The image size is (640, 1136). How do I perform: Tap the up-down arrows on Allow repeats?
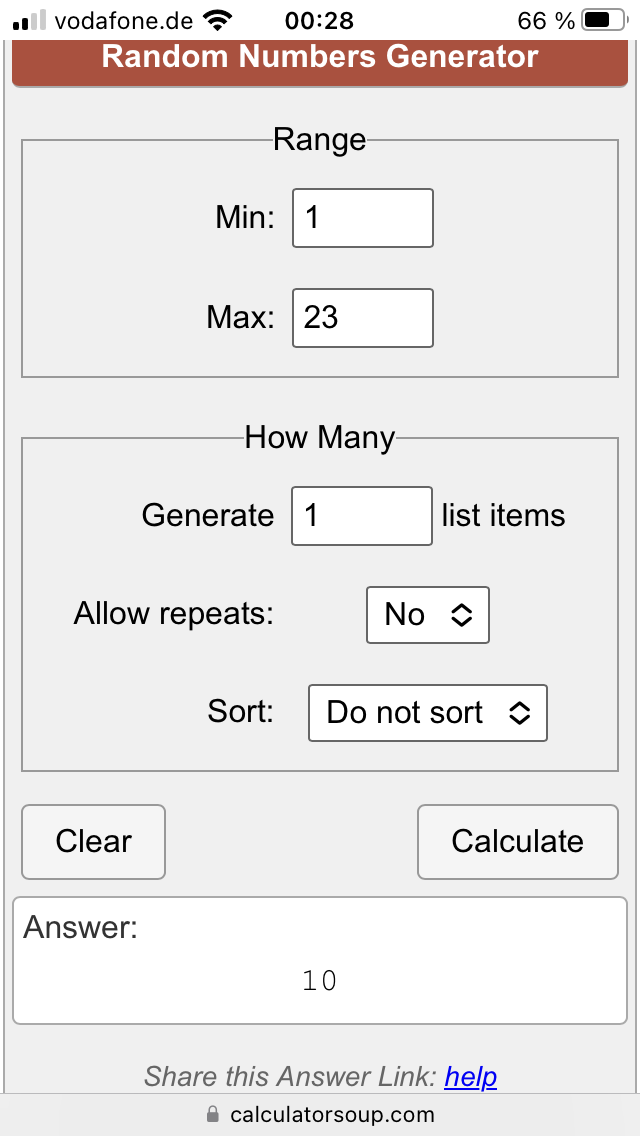[462, 615]
